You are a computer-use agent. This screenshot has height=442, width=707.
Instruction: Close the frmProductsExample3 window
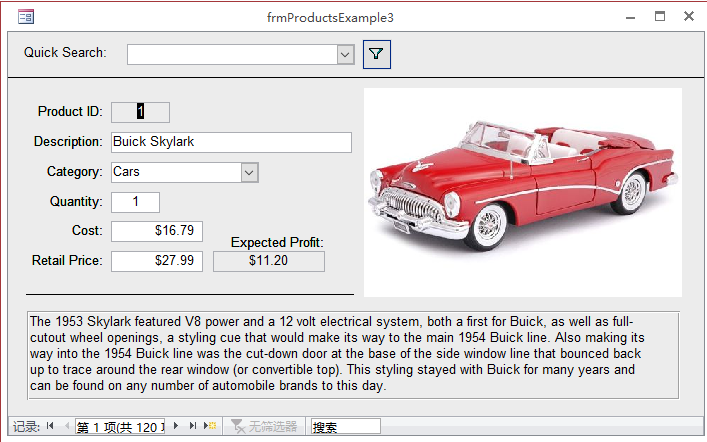click(x=689, y=17)
